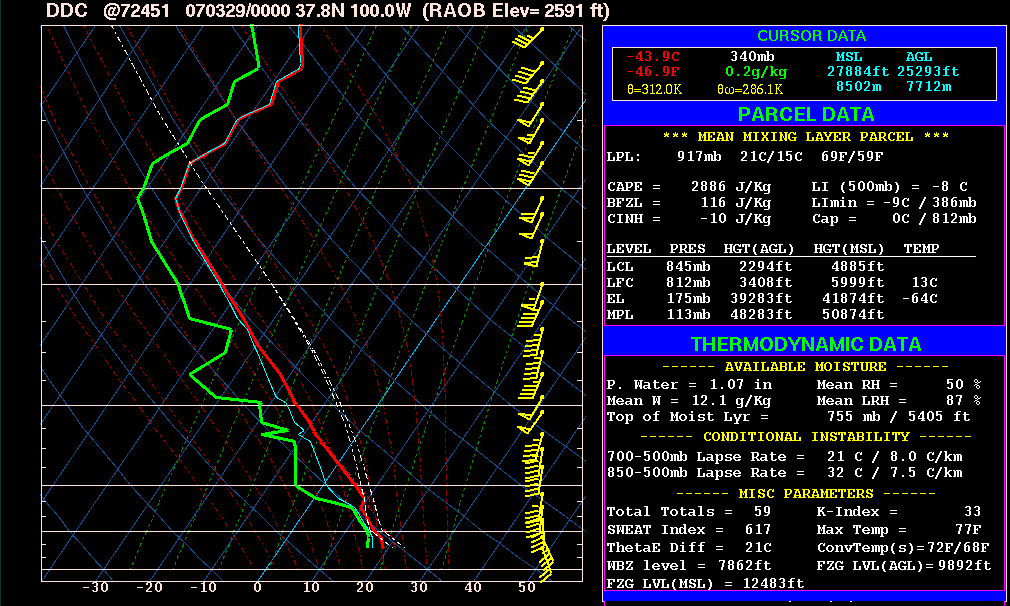Click the 850-500mb Lapse Rate line
This screenshot has height=606, width=1010.
pyautogui.click(x=785, y=473)
